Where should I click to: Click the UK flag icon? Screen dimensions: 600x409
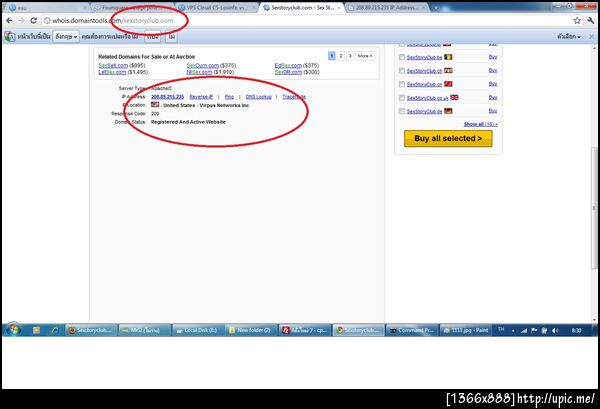(x=454, y=98)
